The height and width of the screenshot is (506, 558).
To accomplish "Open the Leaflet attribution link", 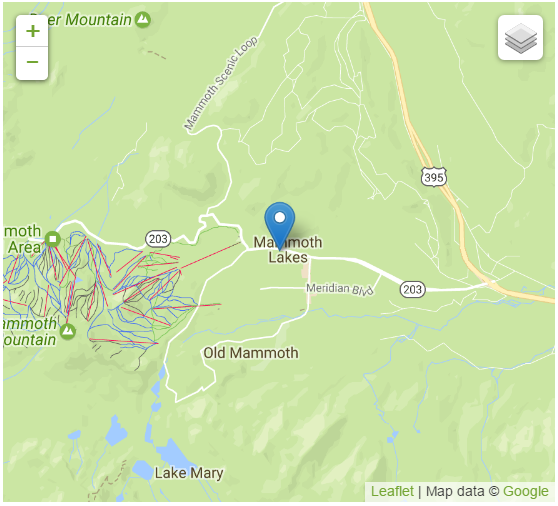I will pos(392,491).
